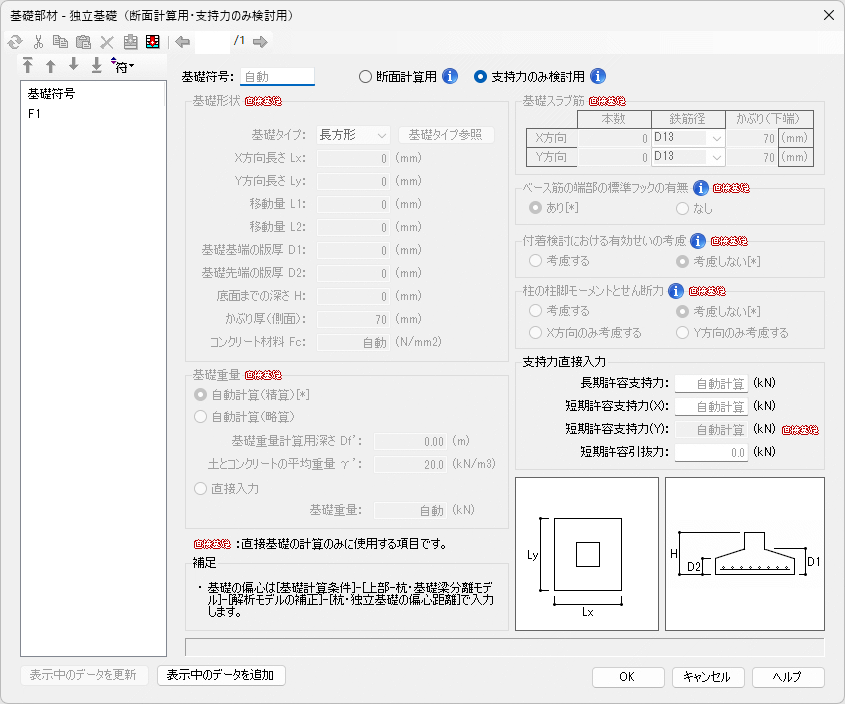The width and height of the screenshot is (845, 704).
Task: Go to the next page with right arrow
Action: pyautogui.click(x=260, y=42)
